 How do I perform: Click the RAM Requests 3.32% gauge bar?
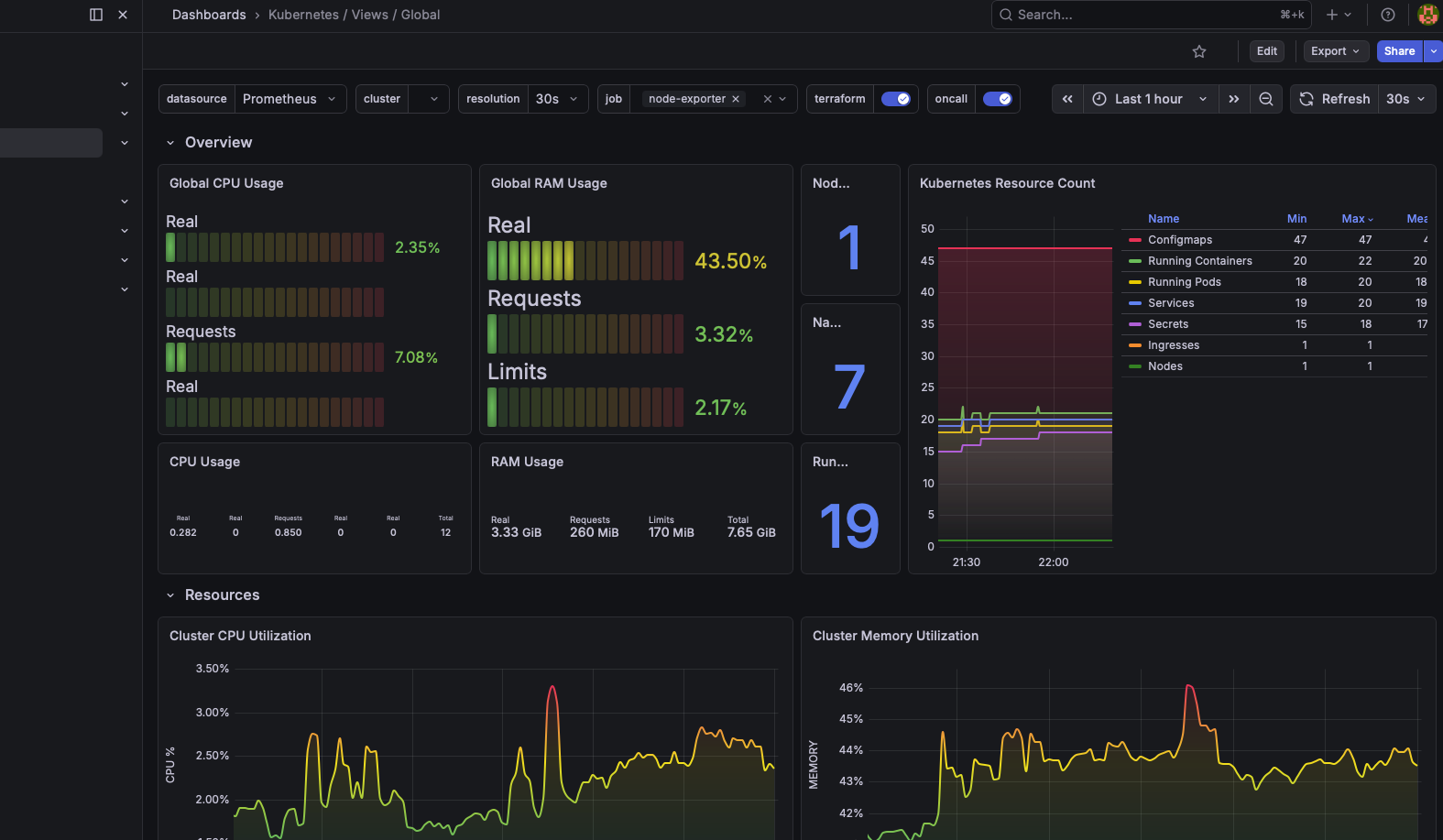[585, 333]
